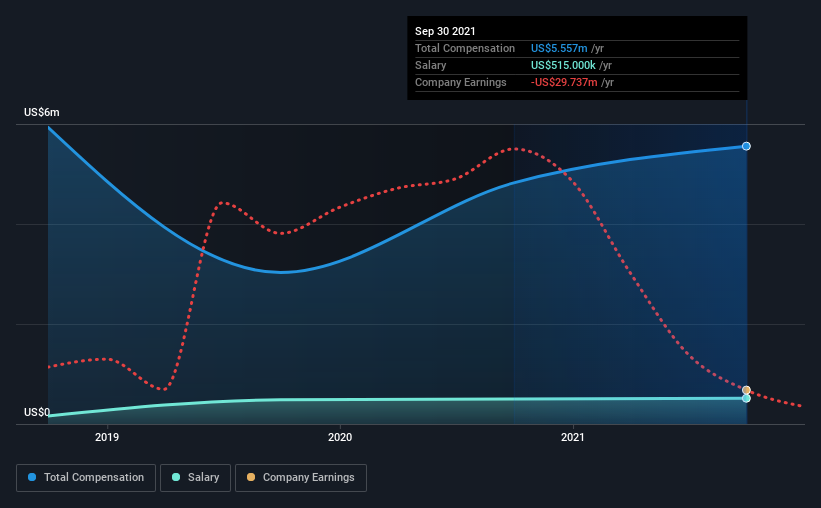The height and width of the screenshot is (508, 821).
Task: Click the blue Total Compensation legend dot
Action: pyautogui.click(x=32, y=477)
